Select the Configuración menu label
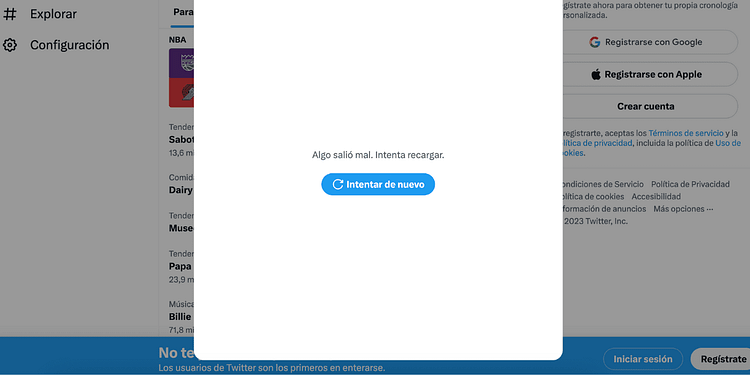This screenshot has height=375, width=750. pos(69,45)
